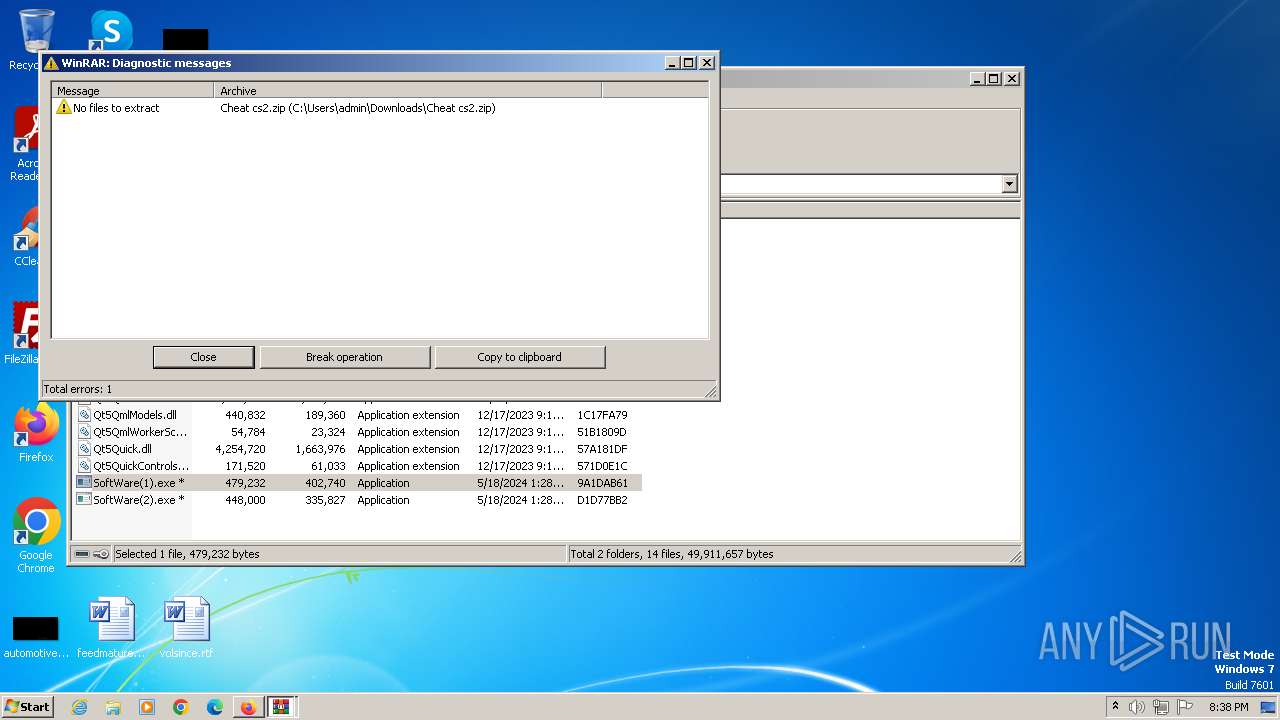Maximize the WinRAR Diagnostic messages dialog
Image resolution: width=1280 pixels, height=720 pixels.
pos(689,62)
